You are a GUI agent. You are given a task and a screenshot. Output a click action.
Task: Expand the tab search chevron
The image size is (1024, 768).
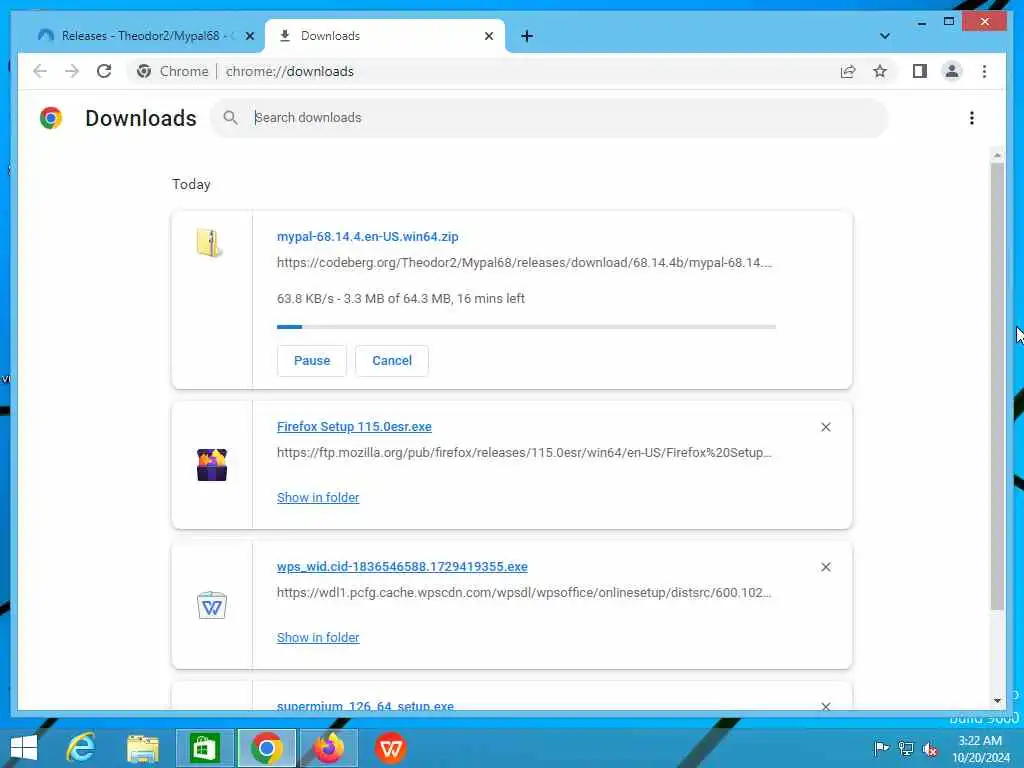[884, 36]
